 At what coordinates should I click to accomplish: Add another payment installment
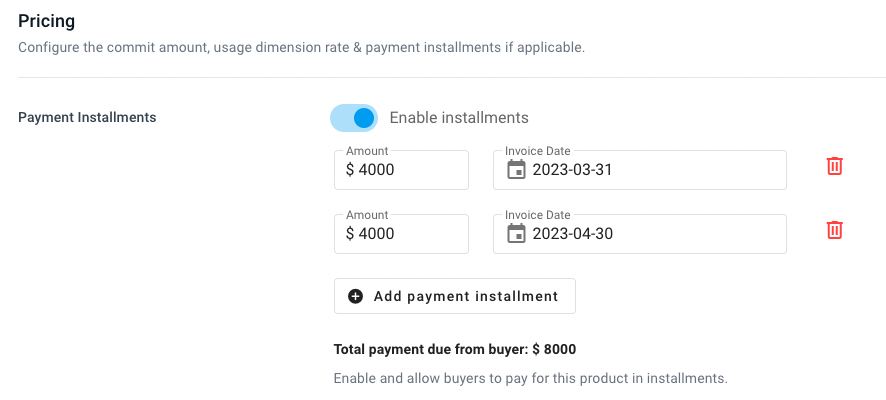(x=455, y=295)
